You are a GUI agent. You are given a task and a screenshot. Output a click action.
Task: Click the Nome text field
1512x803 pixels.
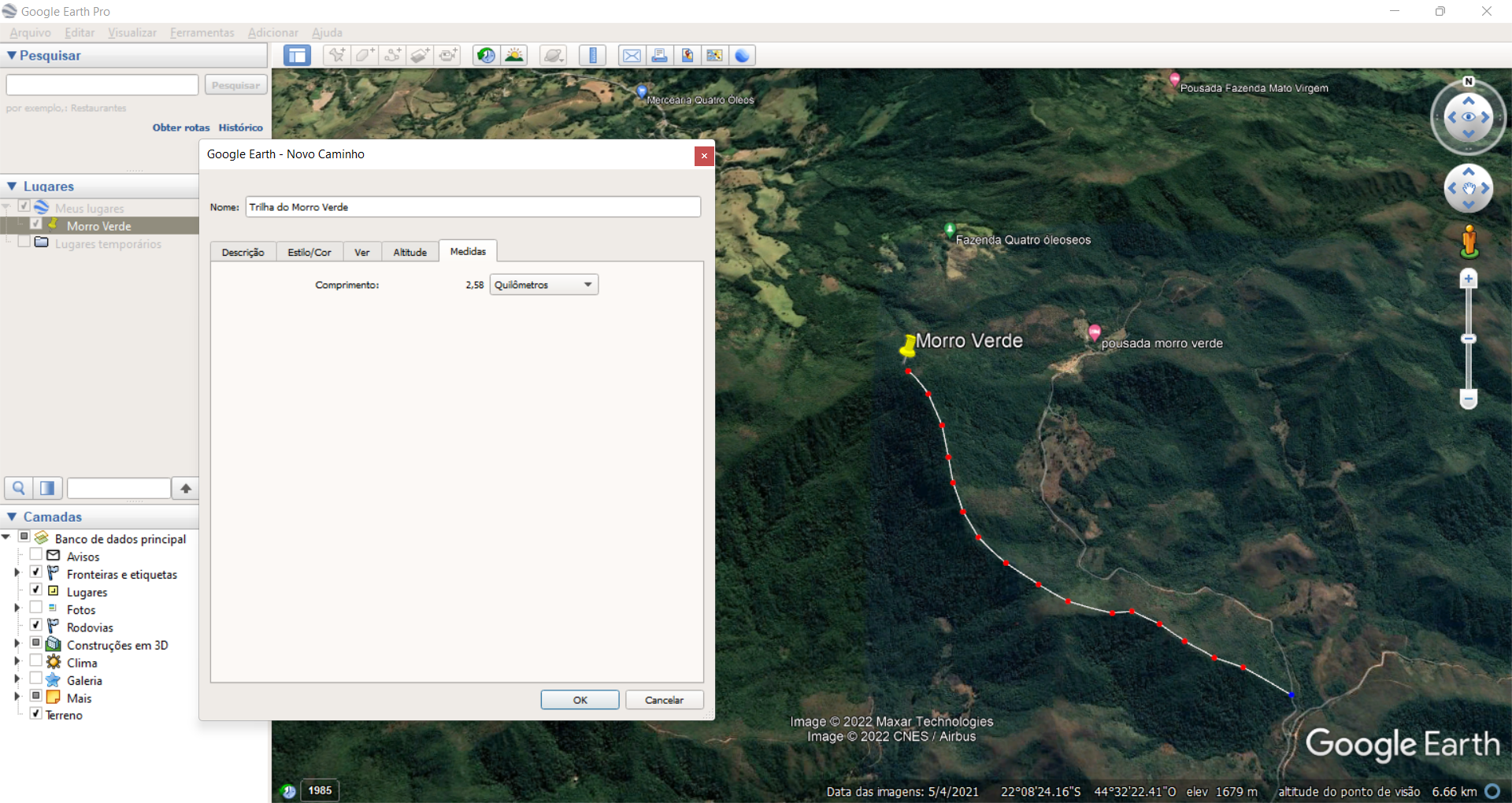pos(472,207)
